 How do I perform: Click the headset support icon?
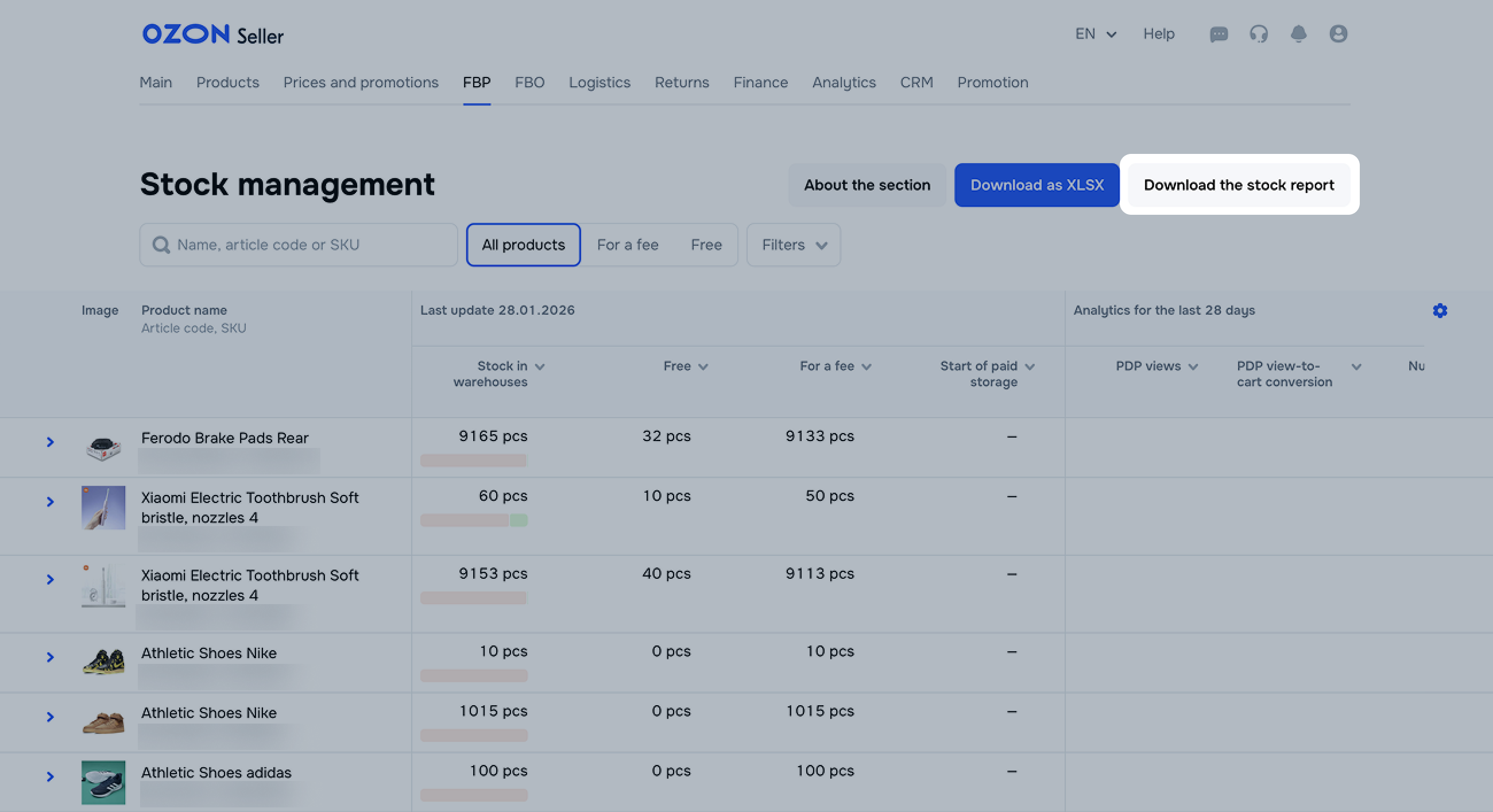(x=1258, y=34)
